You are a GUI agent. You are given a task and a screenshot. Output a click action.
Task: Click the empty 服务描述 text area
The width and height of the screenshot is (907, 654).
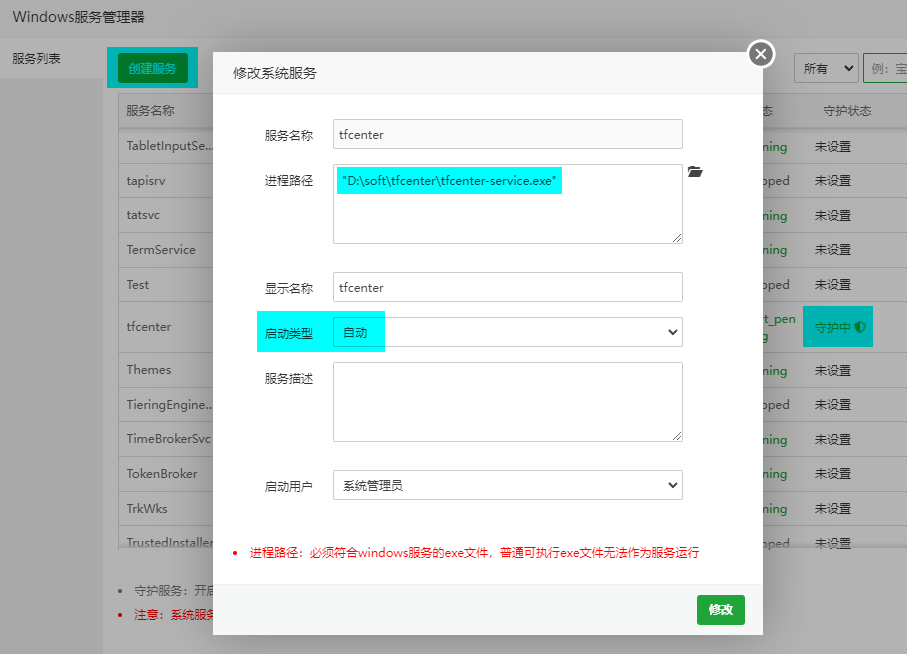tap(507, 401)
